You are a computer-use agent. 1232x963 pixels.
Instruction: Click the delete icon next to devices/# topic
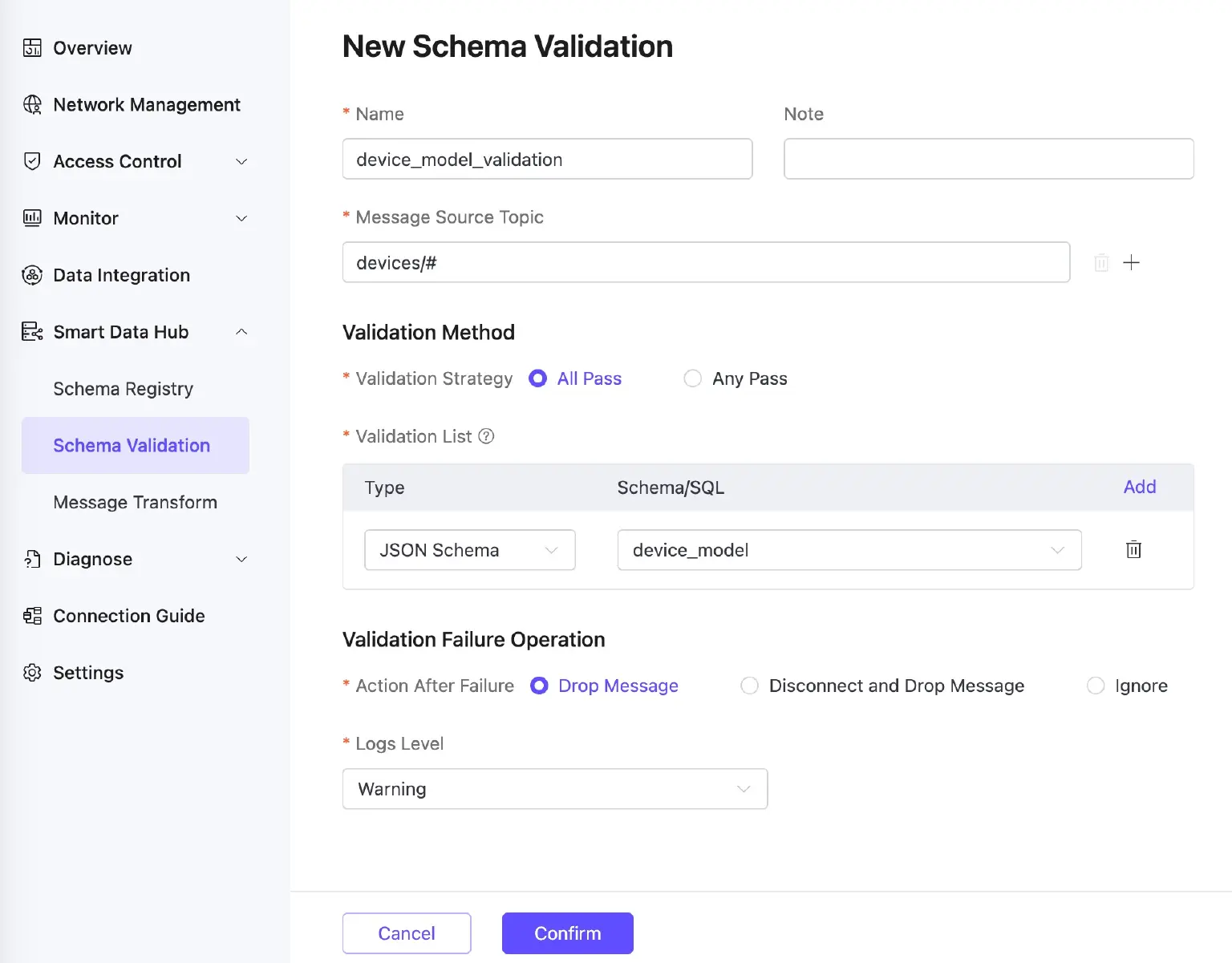click(x=1100, y=262)
